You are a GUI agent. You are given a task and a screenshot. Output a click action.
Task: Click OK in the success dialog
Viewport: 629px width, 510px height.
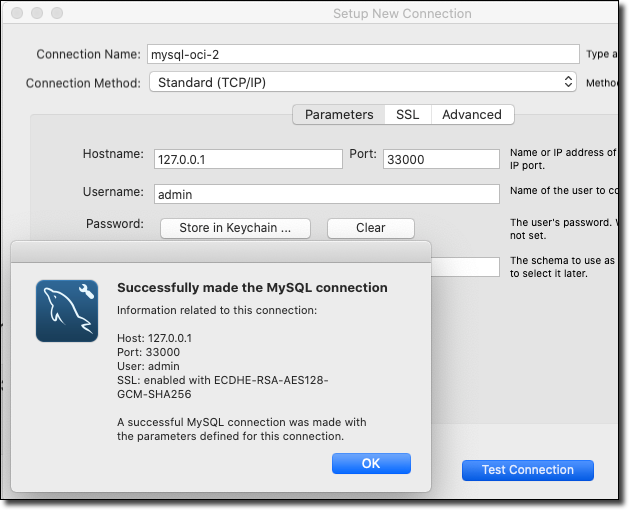(371, 463)
